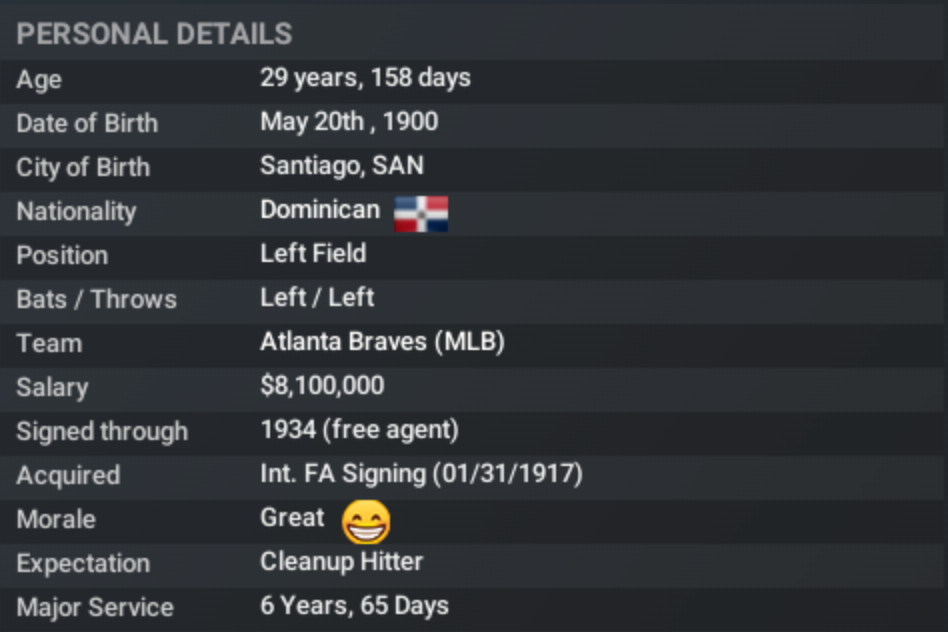Click the $8,100,000 salary value
Screen dimensions: 948x632
pos(322,386)
